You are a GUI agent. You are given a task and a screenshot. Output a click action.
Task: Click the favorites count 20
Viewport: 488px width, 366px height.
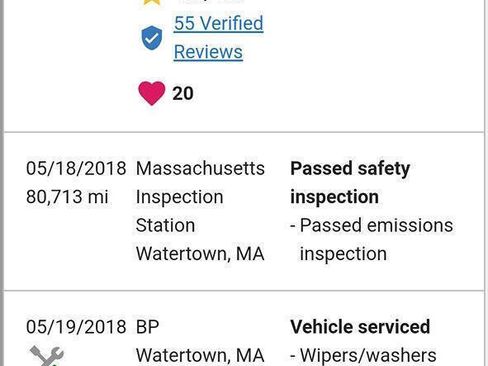point(183,93)
